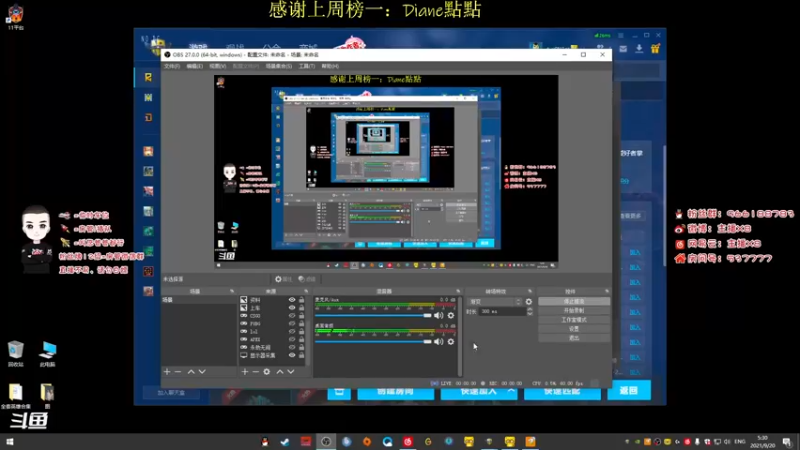
Task: Click the 滤镜 filters button above docks
Action: (307, 279)
